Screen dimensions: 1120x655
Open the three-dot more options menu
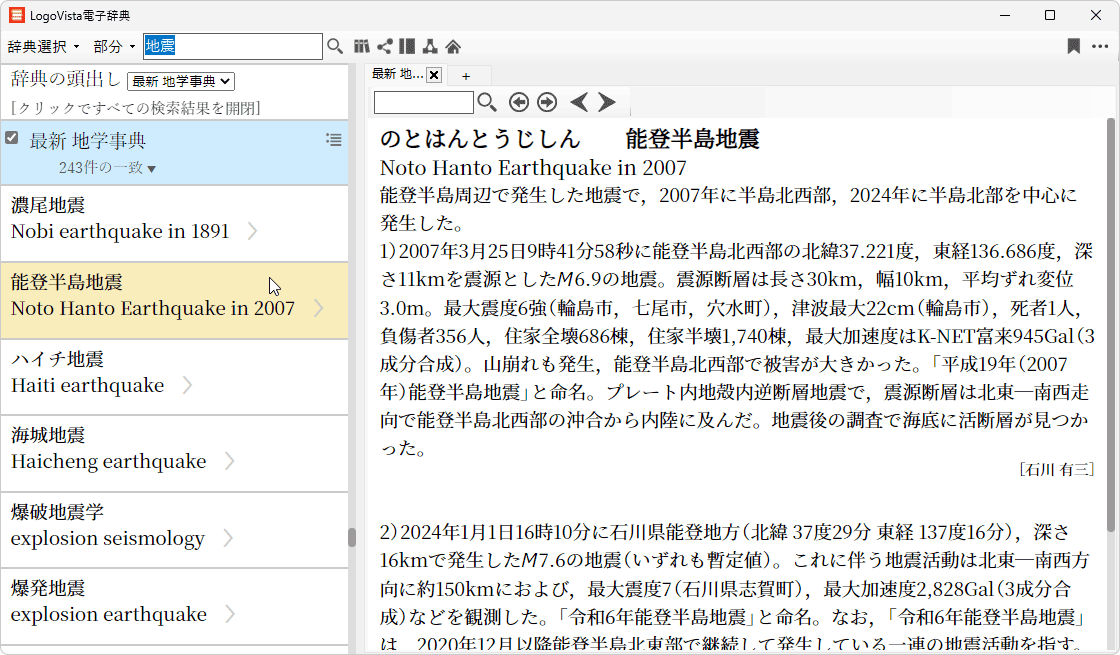[x=1100, y=46]
